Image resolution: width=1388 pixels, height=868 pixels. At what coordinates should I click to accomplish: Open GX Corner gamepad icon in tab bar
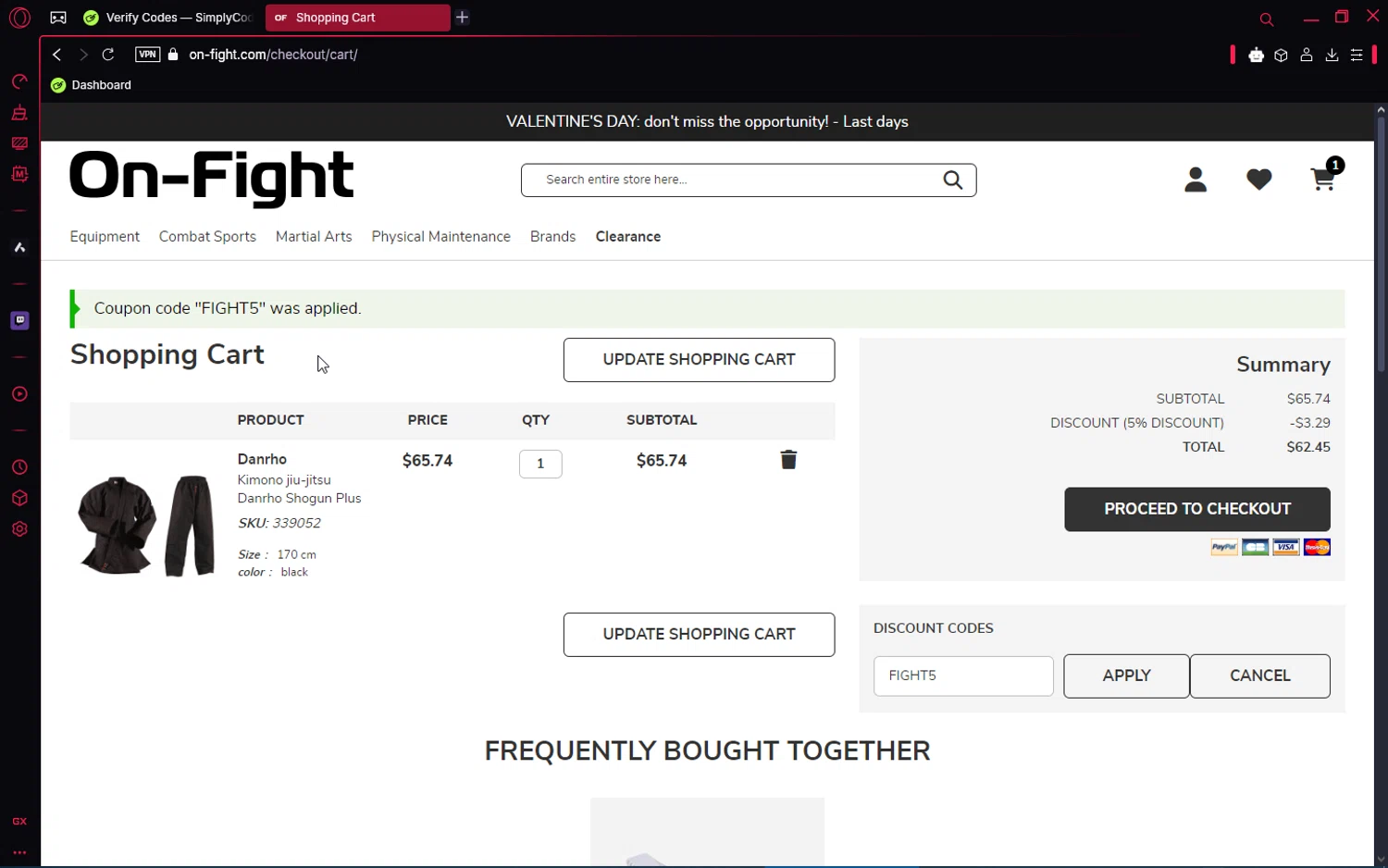(x=58, y=18)
